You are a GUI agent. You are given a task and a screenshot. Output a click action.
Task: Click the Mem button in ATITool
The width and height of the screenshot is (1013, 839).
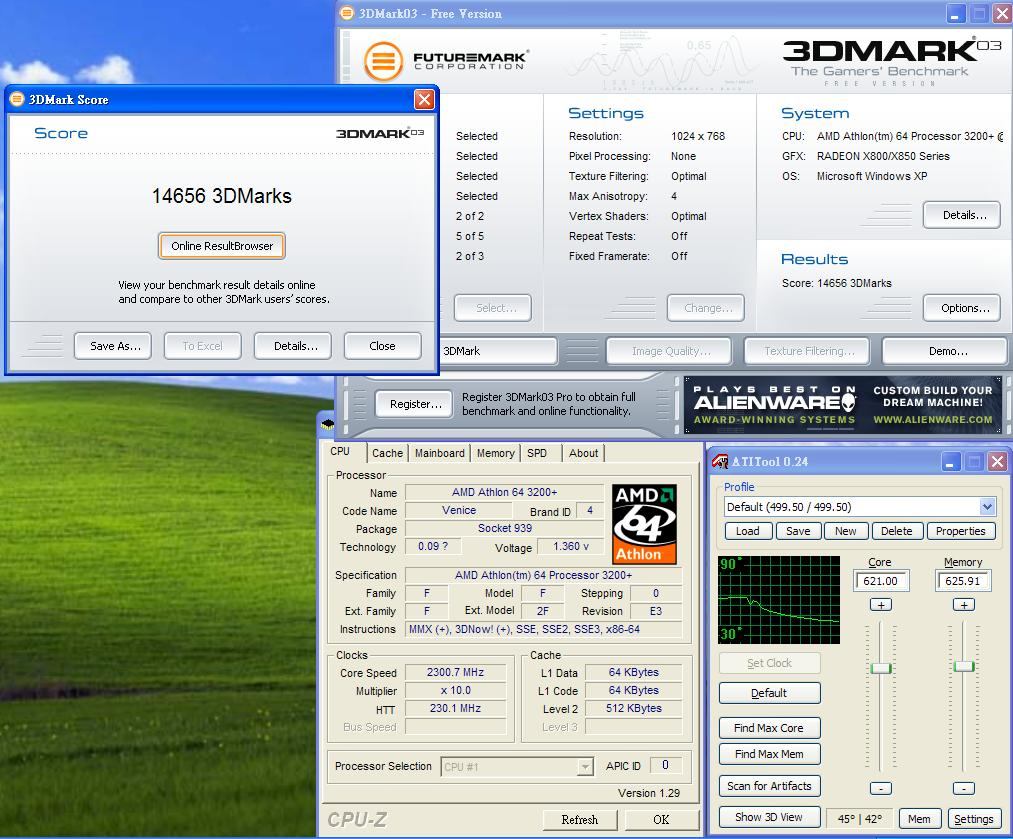tap(919, 818)
